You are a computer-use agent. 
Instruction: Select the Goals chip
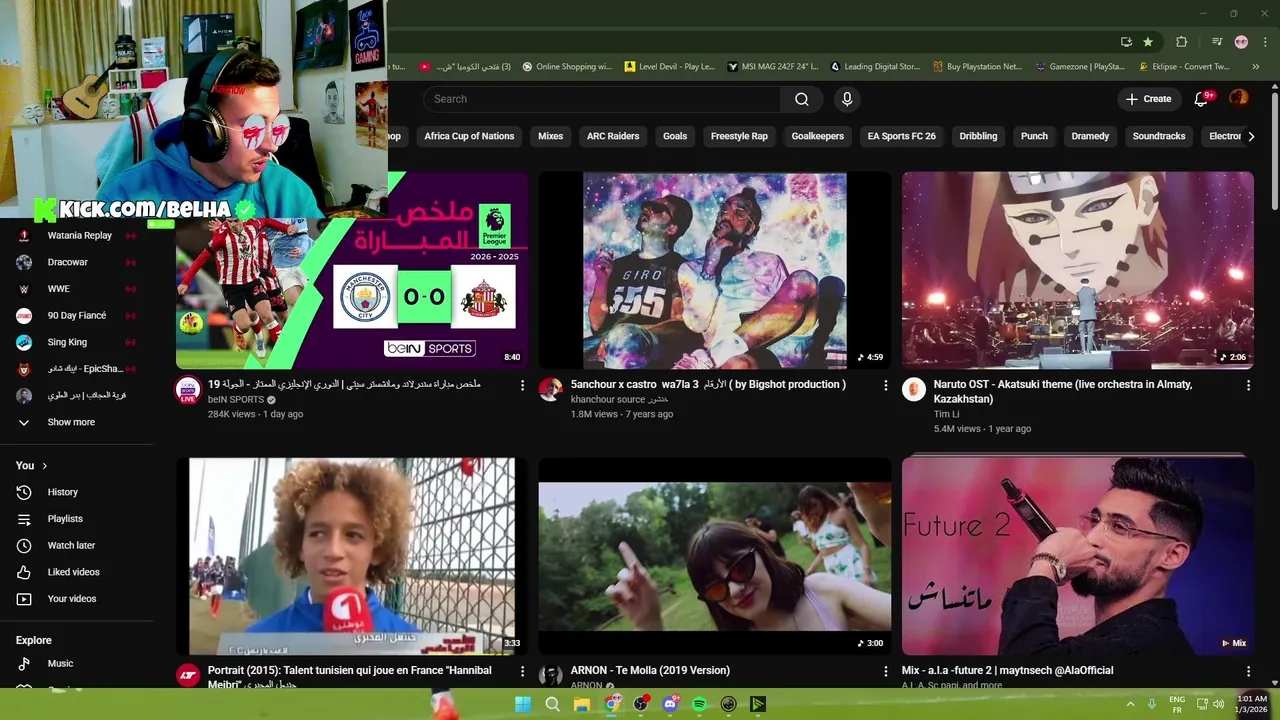pyautogui.click(x=675, y=136)
